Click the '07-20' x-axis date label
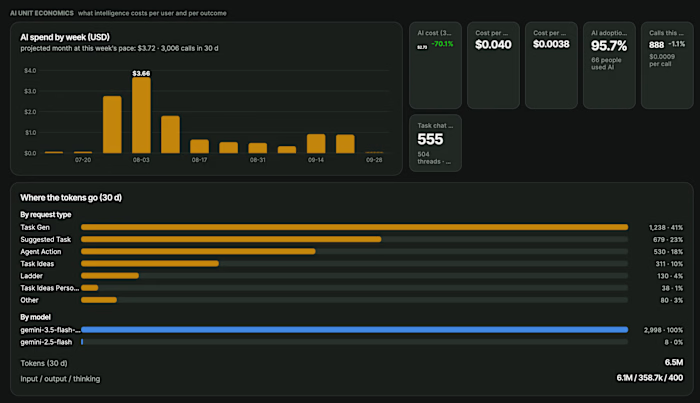 click(83, 160)
